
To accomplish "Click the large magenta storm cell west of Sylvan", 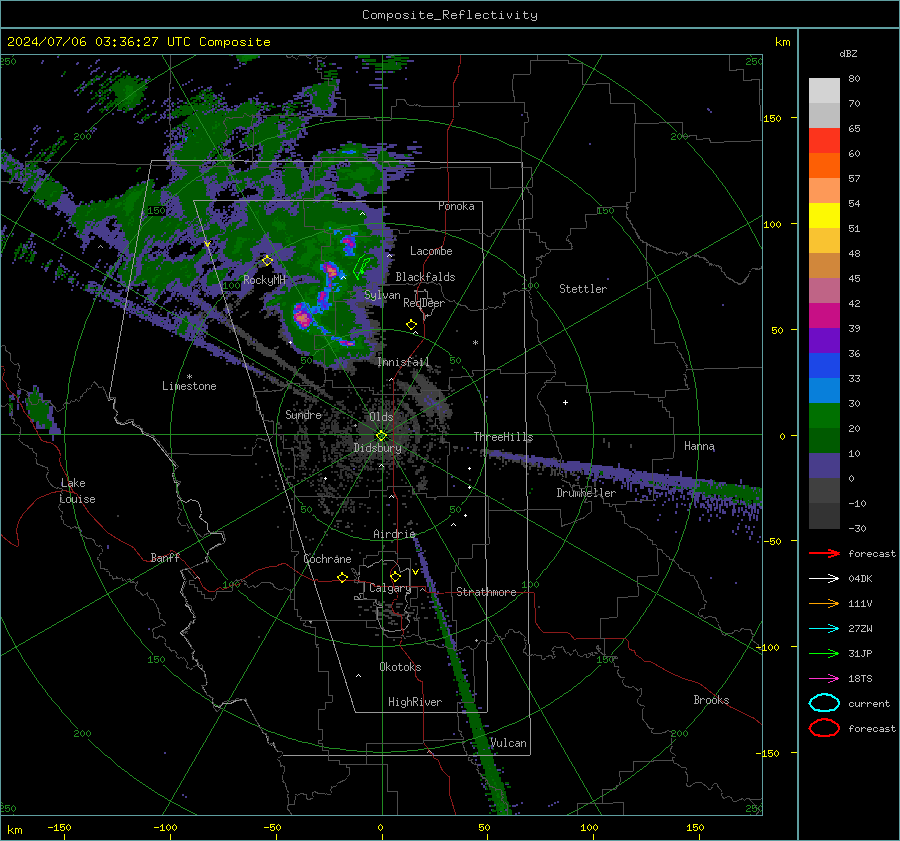I will [x=301, y=316].
